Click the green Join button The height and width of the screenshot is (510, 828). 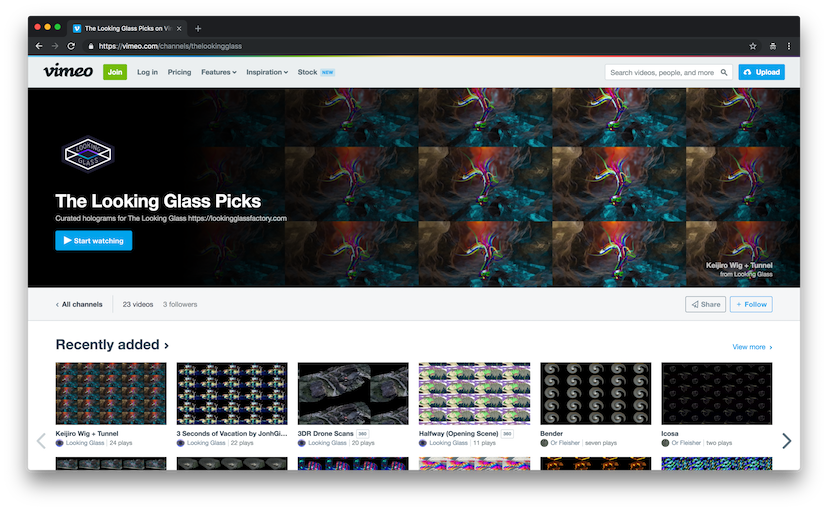click(x=115, y=72)
